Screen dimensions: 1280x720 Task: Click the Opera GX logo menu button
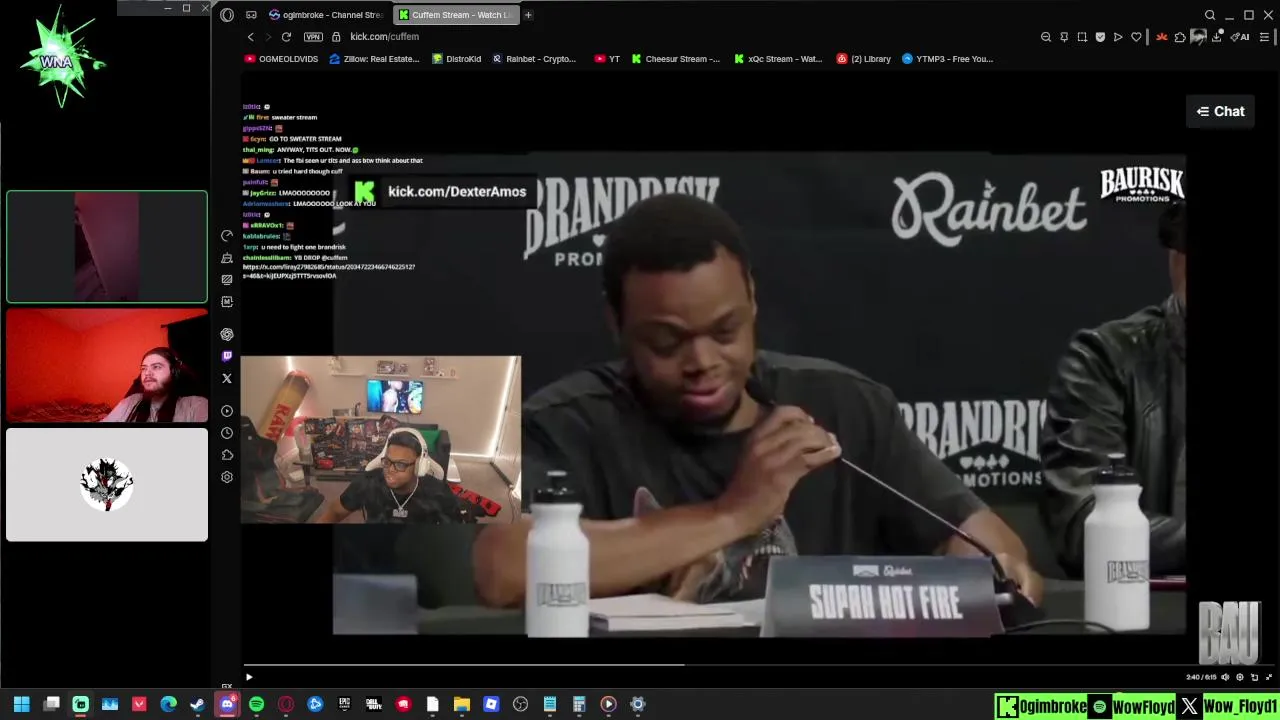point(227,15)
